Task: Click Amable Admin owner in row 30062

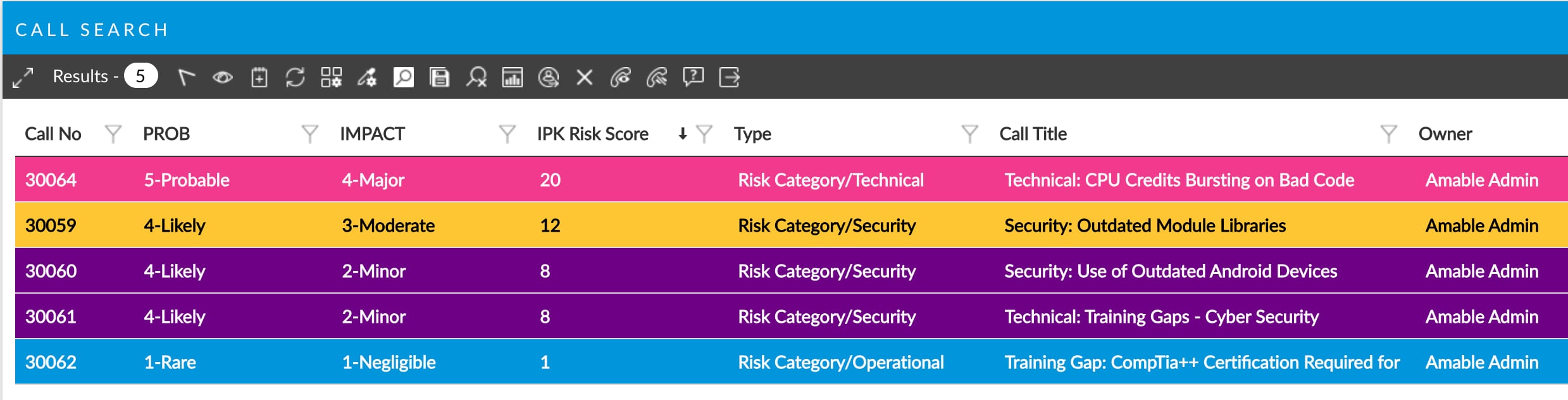Action: [x=1481, y=362]
